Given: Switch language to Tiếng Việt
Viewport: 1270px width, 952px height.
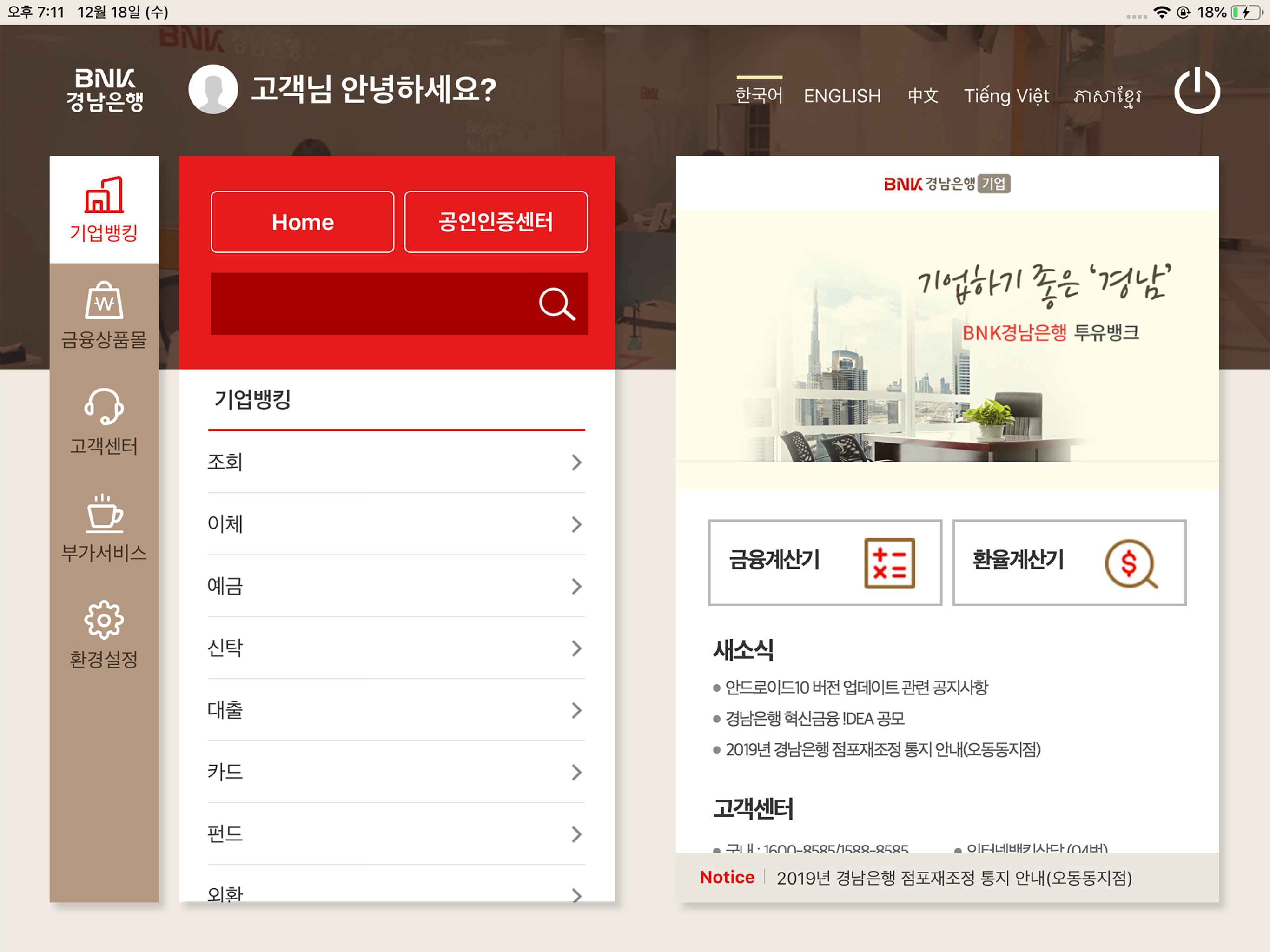Looking at the screenshot, I should pyautogui.click(x=1006, y=95).
